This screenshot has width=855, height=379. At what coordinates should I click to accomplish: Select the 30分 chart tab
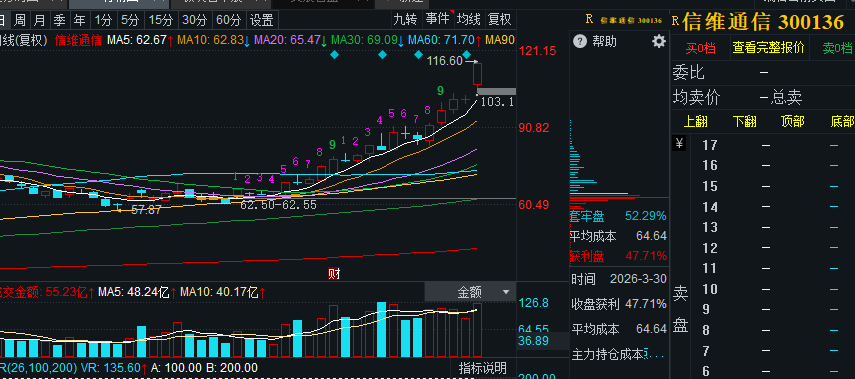tap(195, 21)
